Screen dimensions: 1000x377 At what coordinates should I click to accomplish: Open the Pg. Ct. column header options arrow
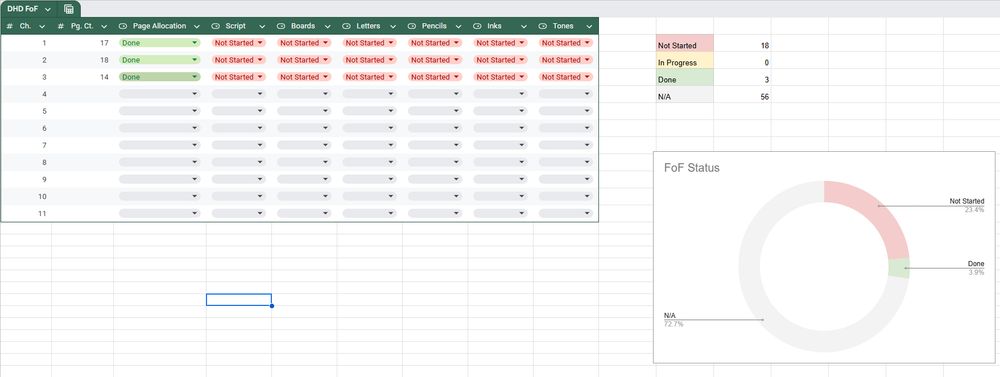click(x=104, y=27)
